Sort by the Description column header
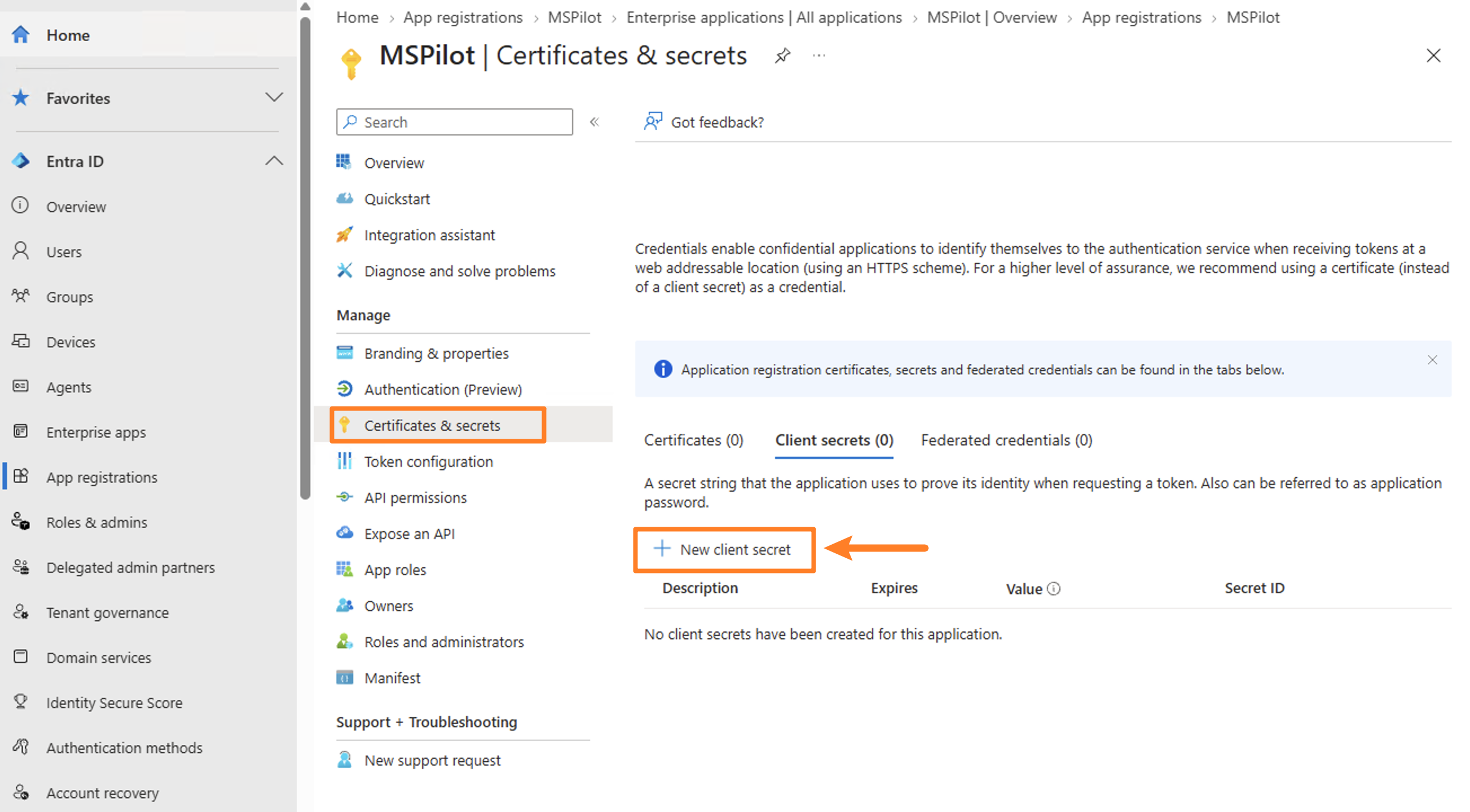The width and height of the screenshot is (1470, 812). [x=699, y=588]
